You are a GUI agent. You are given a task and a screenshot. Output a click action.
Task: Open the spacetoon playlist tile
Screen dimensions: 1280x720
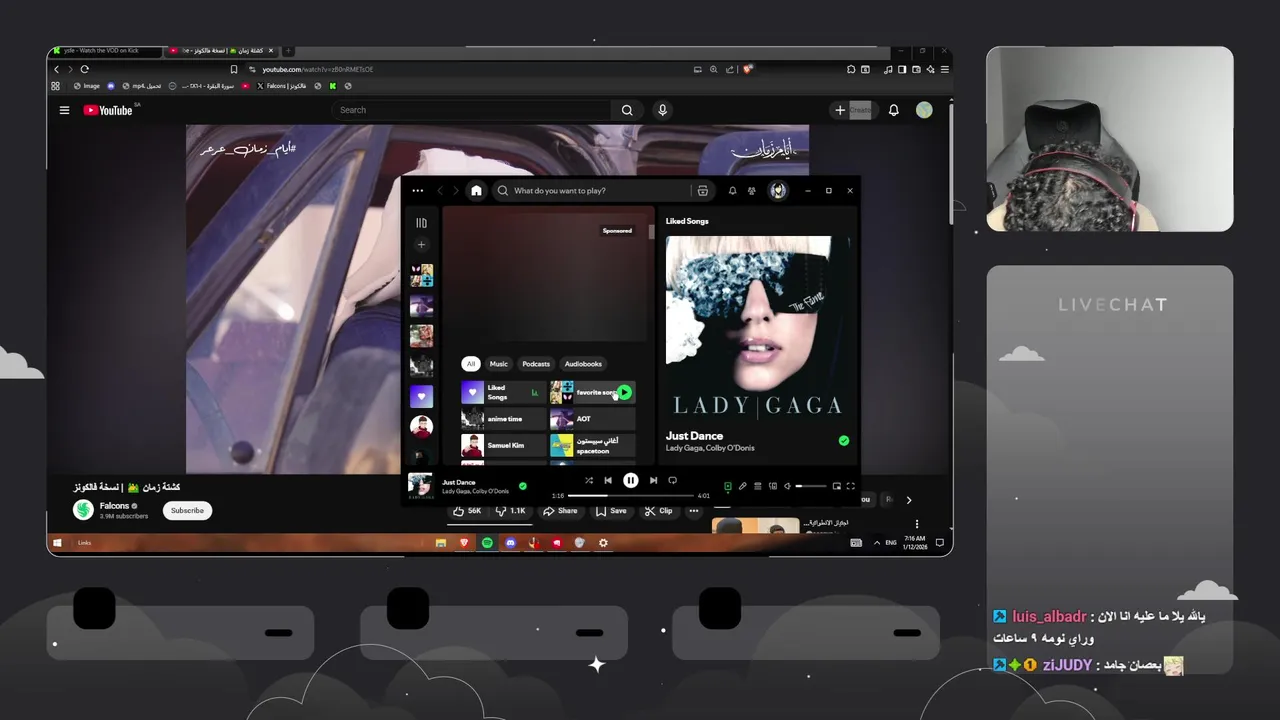[592, 445]
